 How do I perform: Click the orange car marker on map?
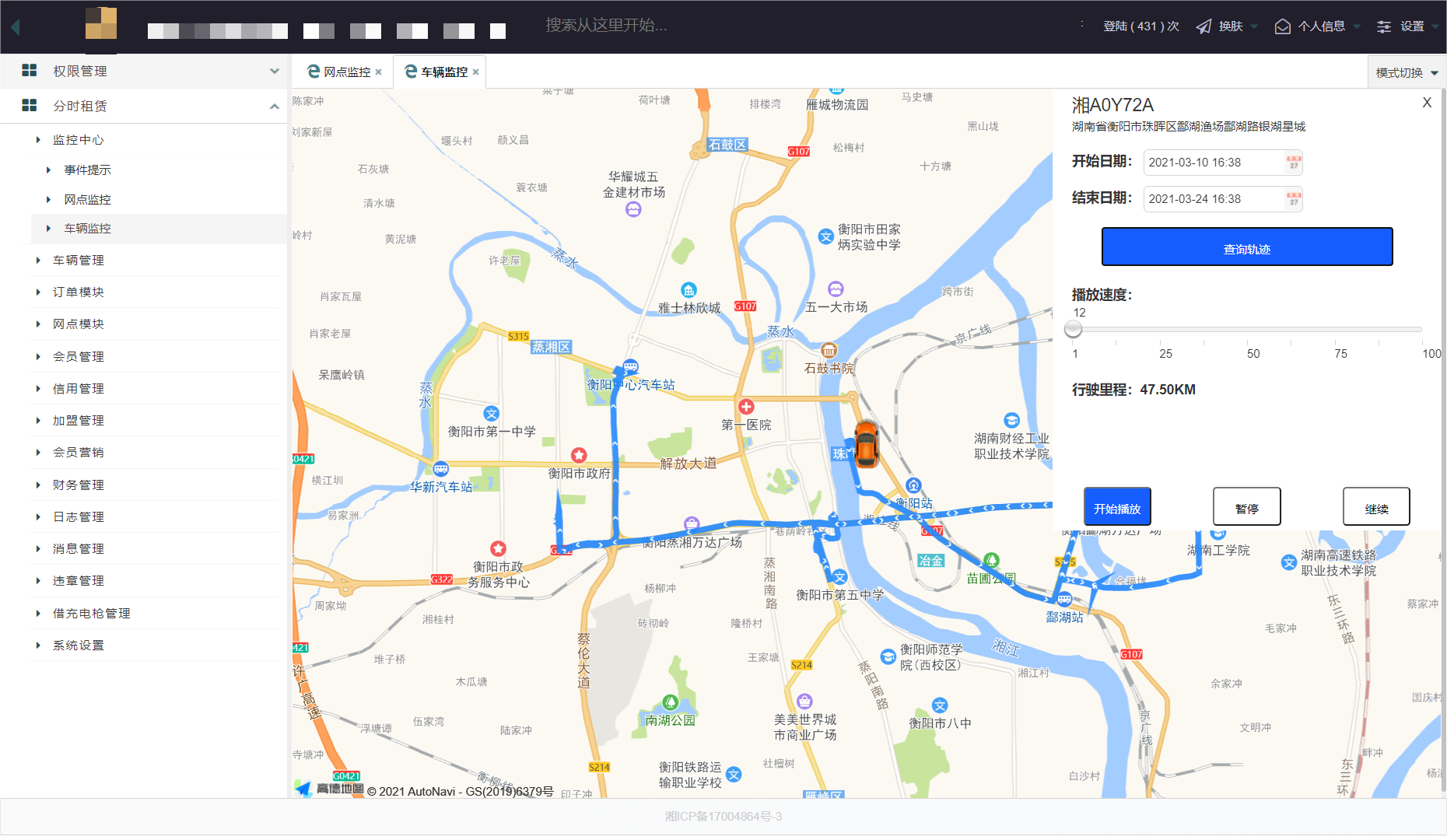pyautogui.click(x=866, y=444)
